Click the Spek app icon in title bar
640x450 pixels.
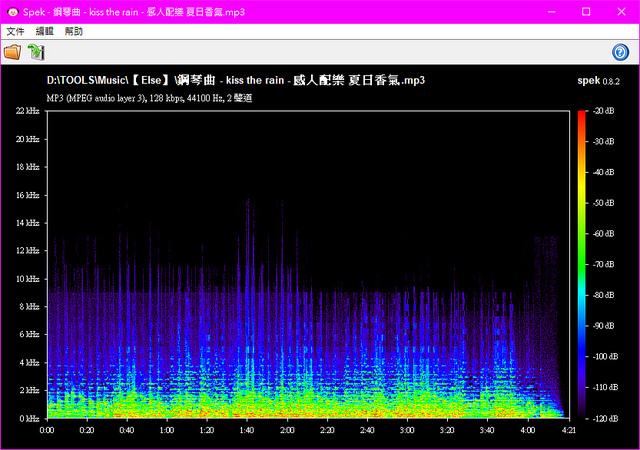click(x=11, y=11)
